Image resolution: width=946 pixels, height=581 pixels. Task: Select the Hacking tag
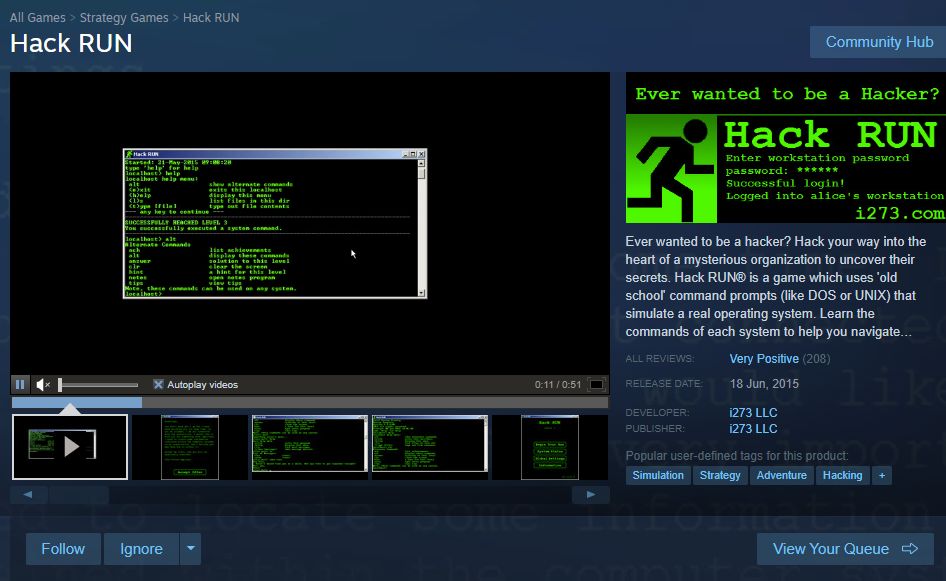[842, 475]
